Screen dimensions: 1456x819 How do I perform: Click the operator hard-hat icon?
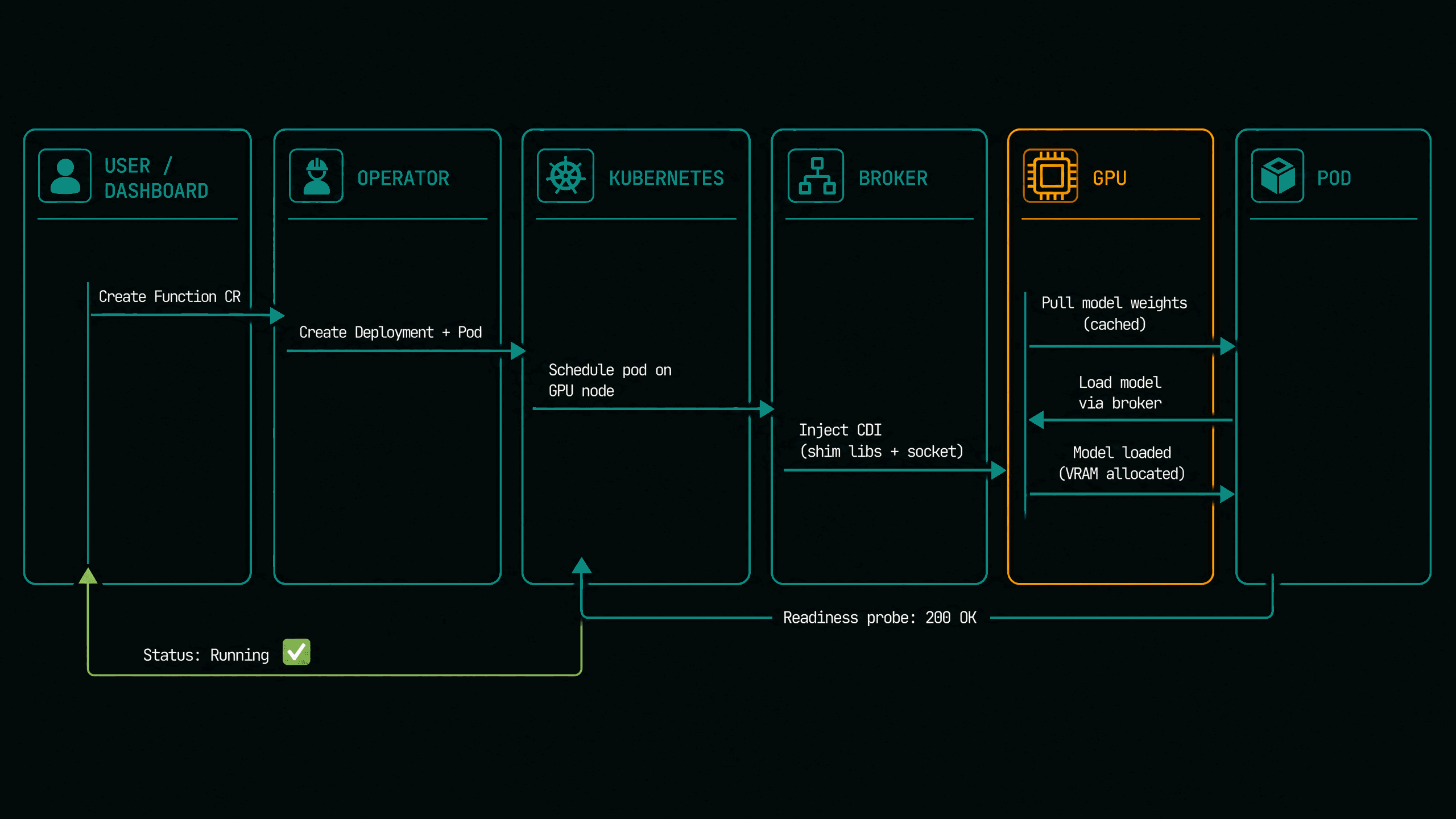click(x=316, y=176)
